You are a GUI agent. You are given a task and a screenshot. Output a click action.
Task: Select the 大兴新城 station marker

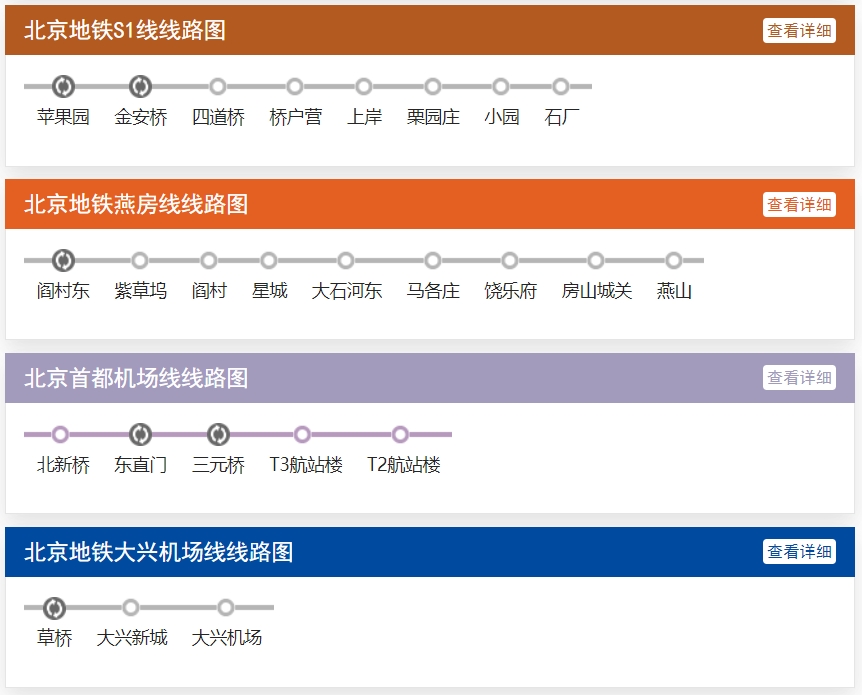click(x=131, y=608)
